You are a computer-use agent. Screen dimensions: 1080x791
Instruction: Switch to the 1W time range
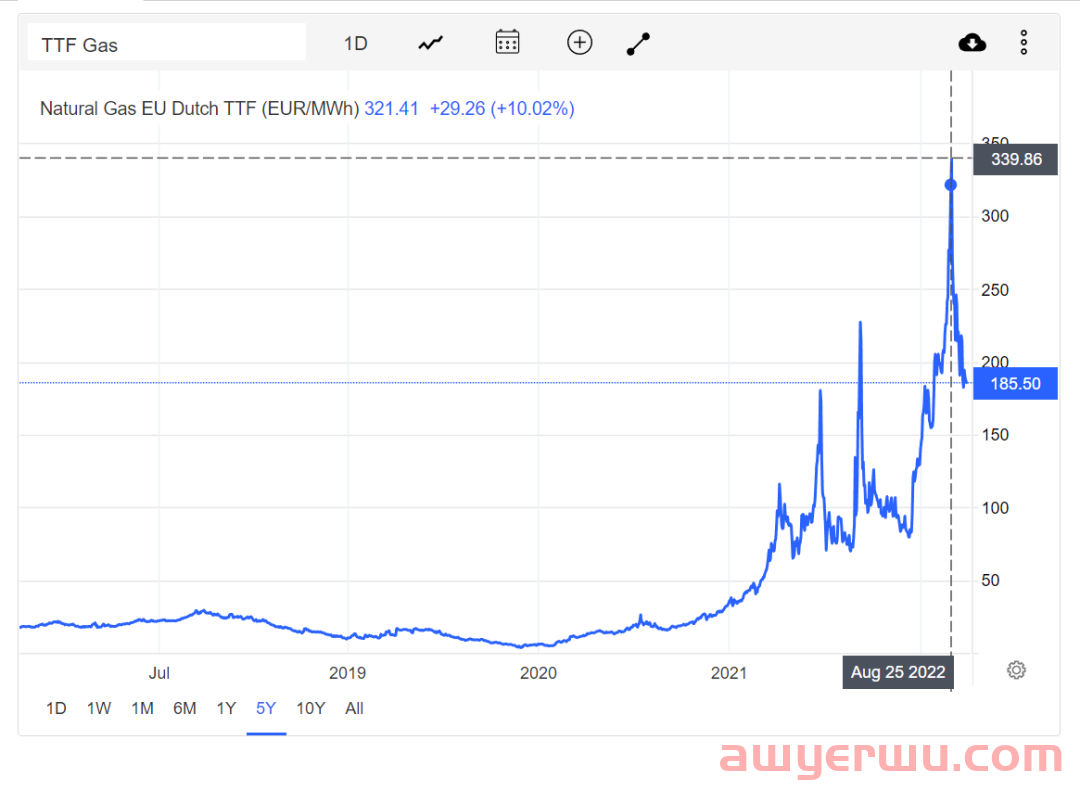99,708
